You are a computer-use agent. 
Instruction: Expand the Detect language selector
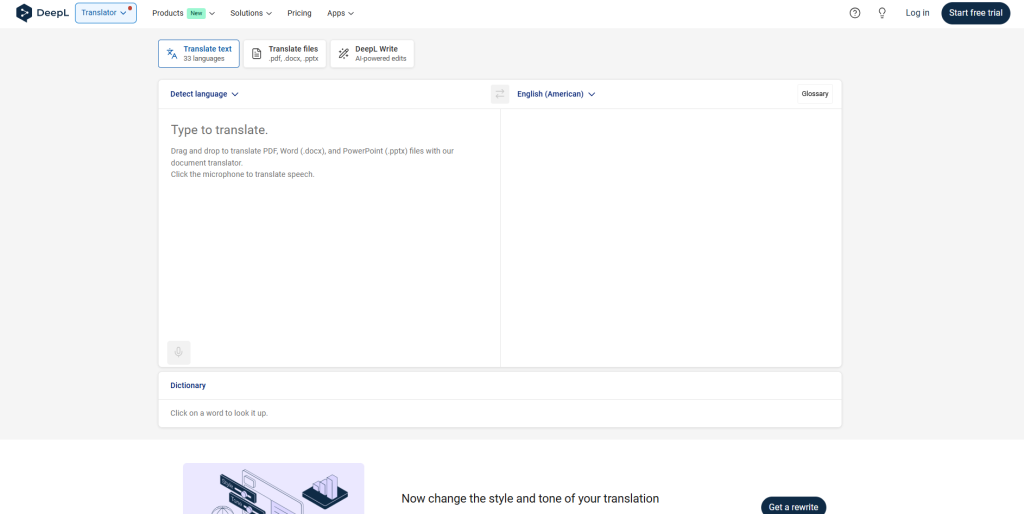click(204, 94)
